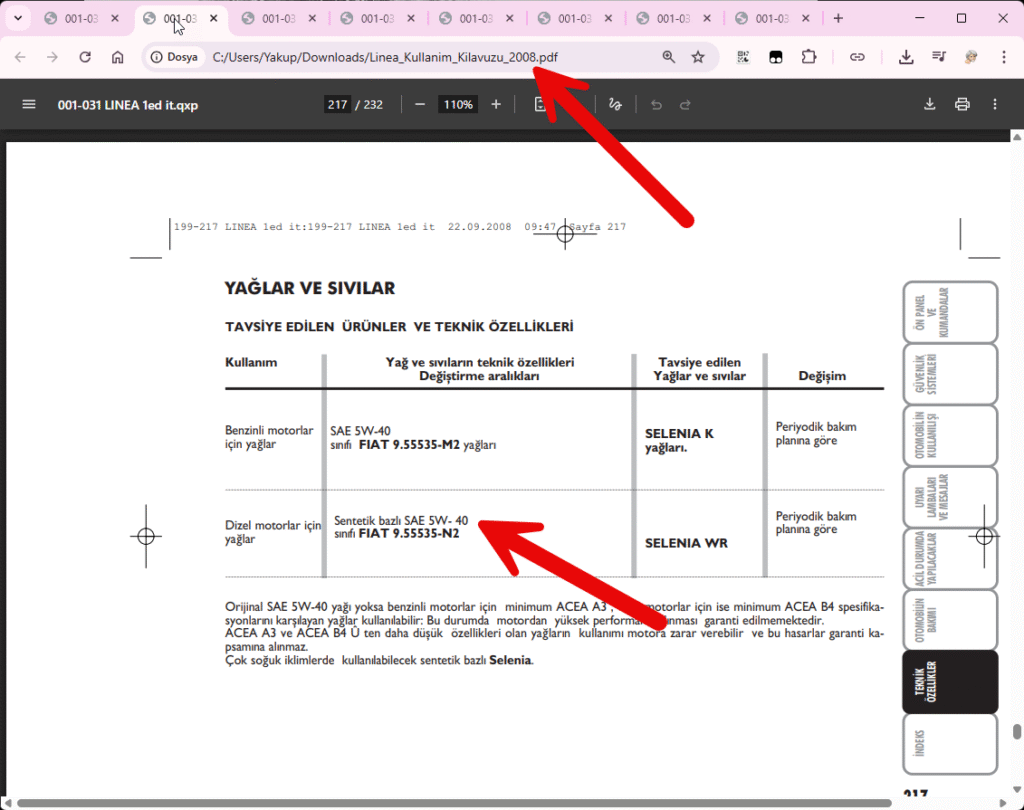Viewport: 1024px width, 810px height.
Task: Click the zoom level field showing 110%
Action: point(458,104)
